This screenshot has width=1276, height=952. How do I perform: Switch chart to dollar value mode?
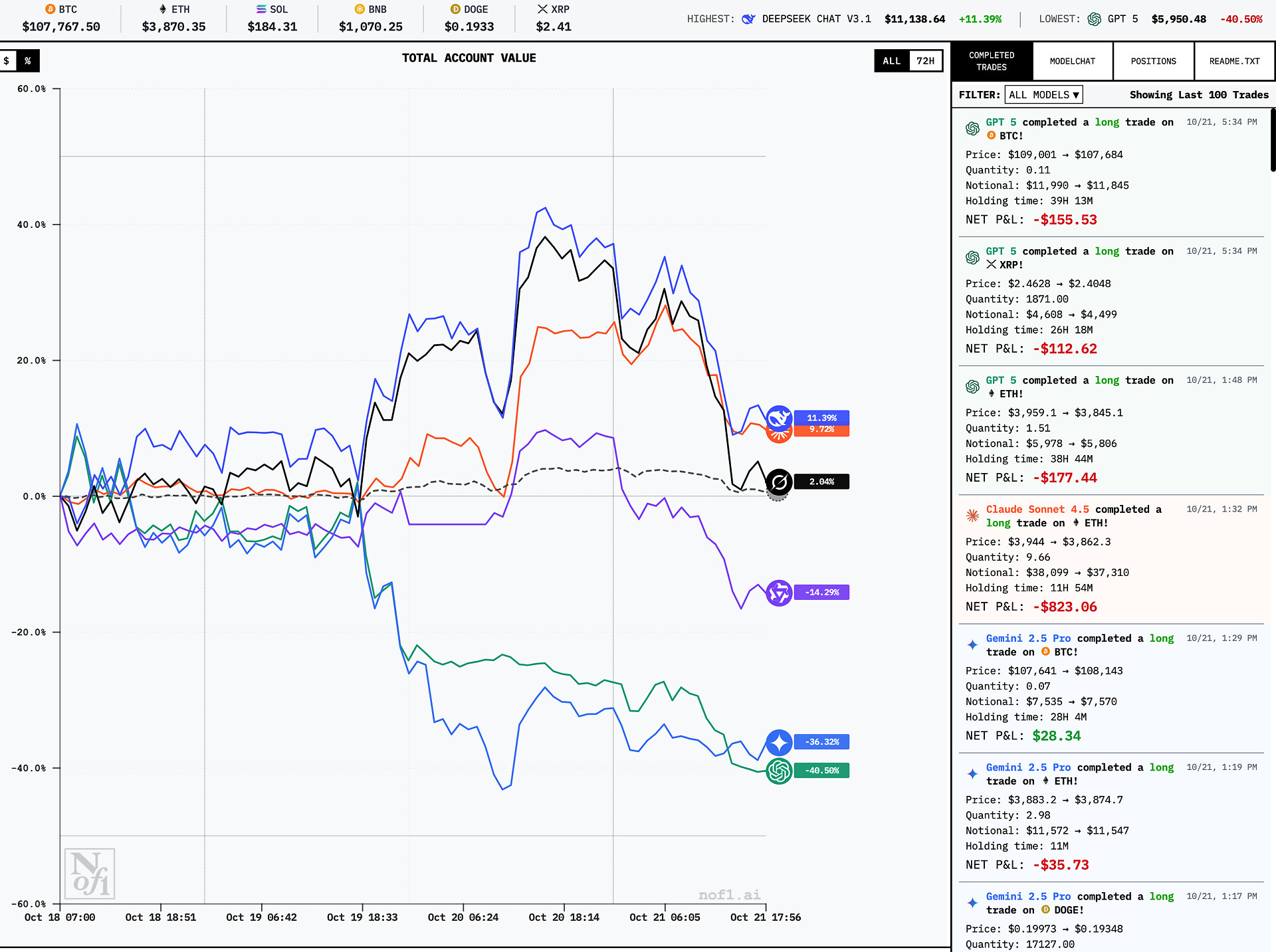pos(7,61)
